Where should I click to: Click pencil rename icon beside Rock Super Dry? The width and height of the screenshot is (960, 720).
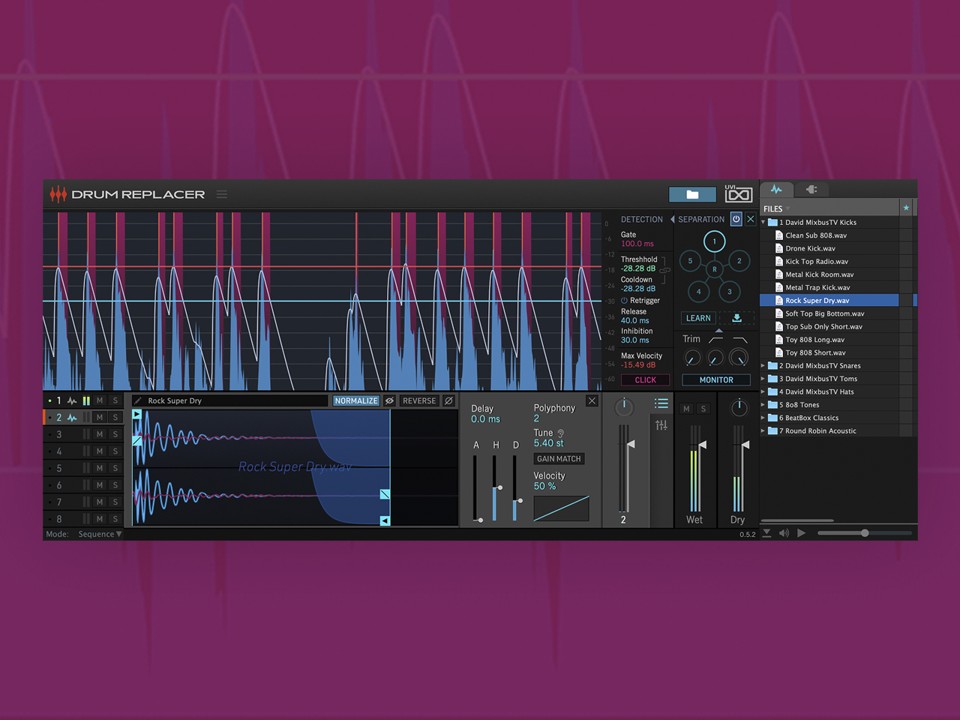pyautogui.click(x=138, y=400)
